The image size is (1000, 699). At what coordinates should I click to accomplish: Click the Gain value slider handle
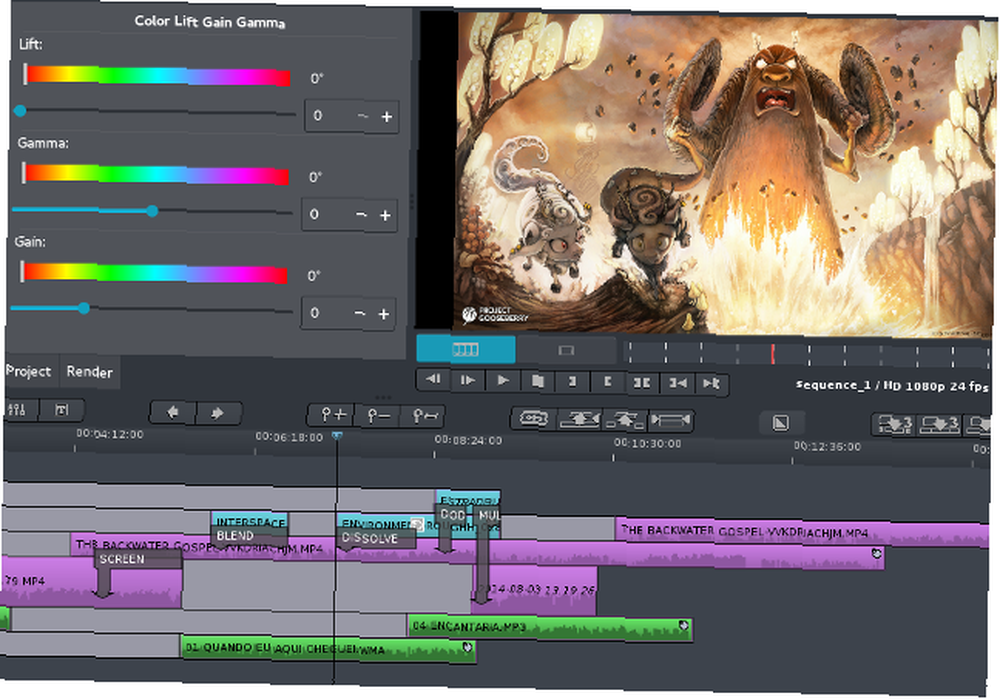84,309
